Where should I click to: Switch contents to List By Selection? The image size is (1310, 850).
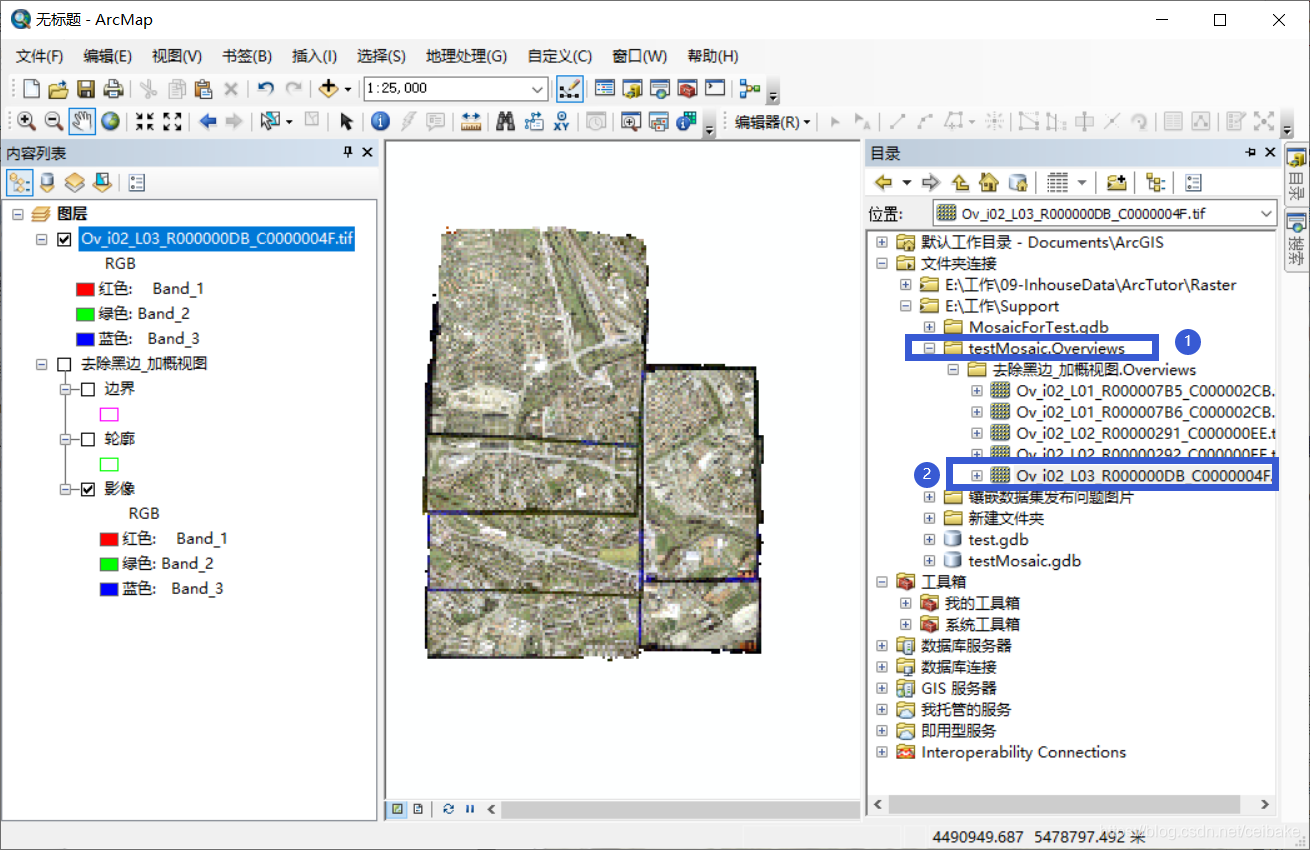click(101, 182)
